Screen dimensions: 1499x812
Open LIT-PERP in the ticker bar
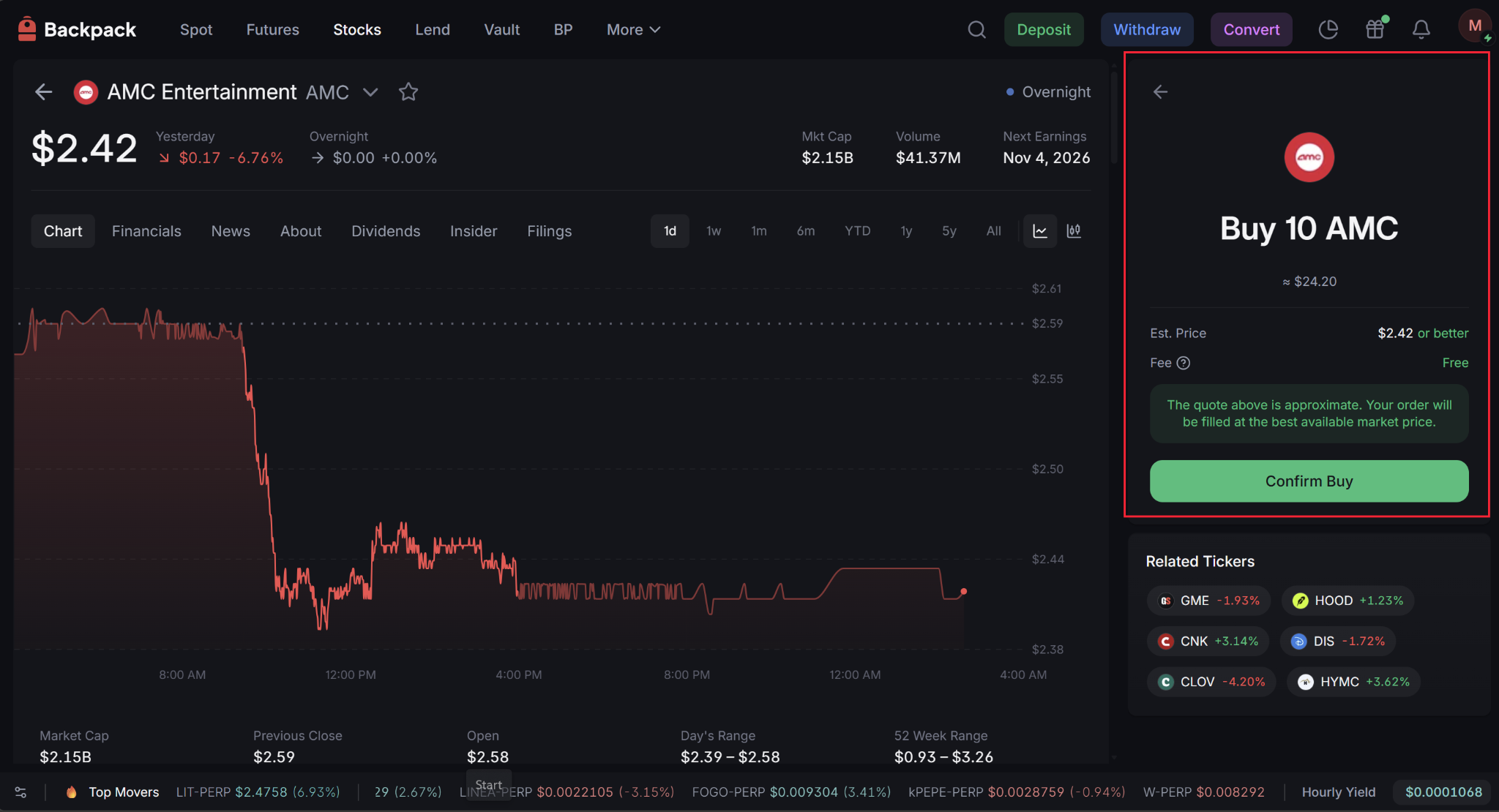[258, 792]
